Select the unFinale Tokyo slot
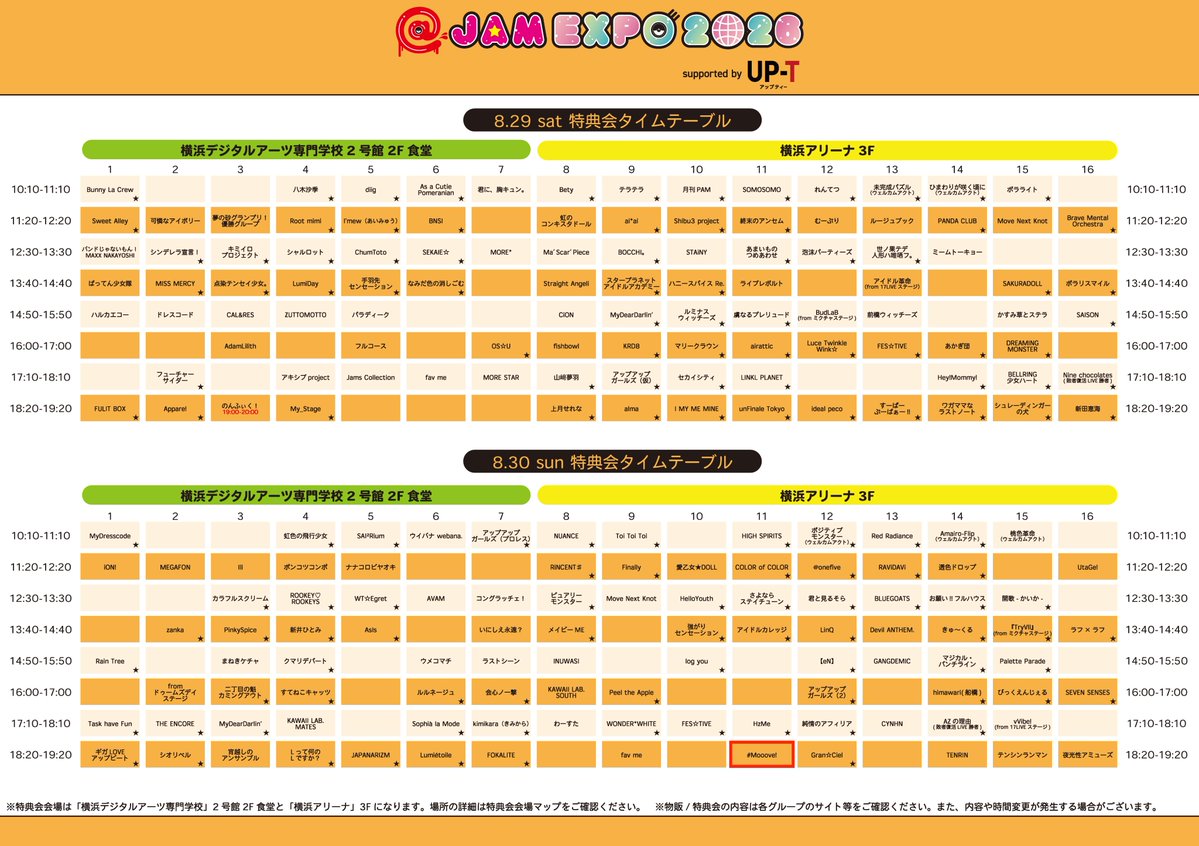This screenshot has width=1199, height=846. [x=762, y=408]
